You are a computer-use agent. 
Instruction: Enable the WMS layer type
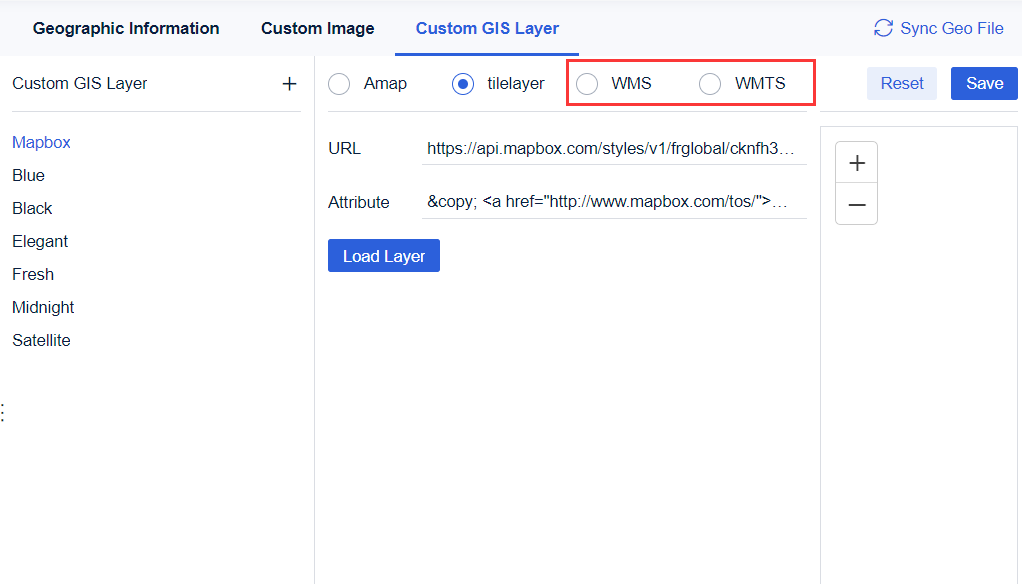pyautogui.click(x=587, y=84)
